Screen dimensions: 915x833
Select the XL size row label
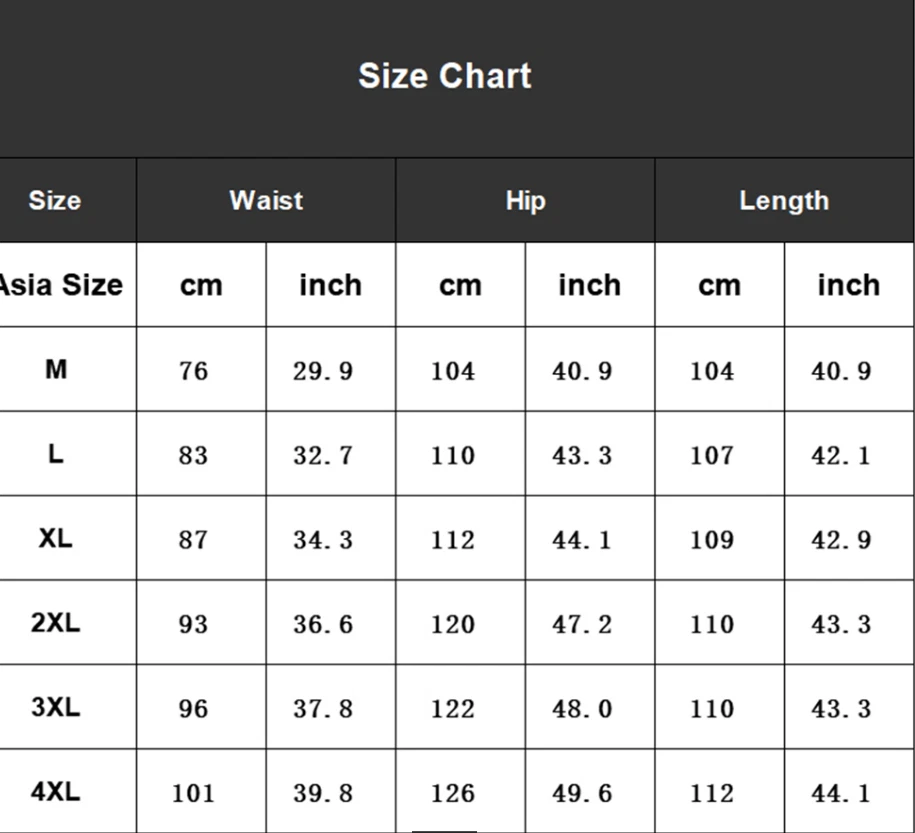coord(56,538)
